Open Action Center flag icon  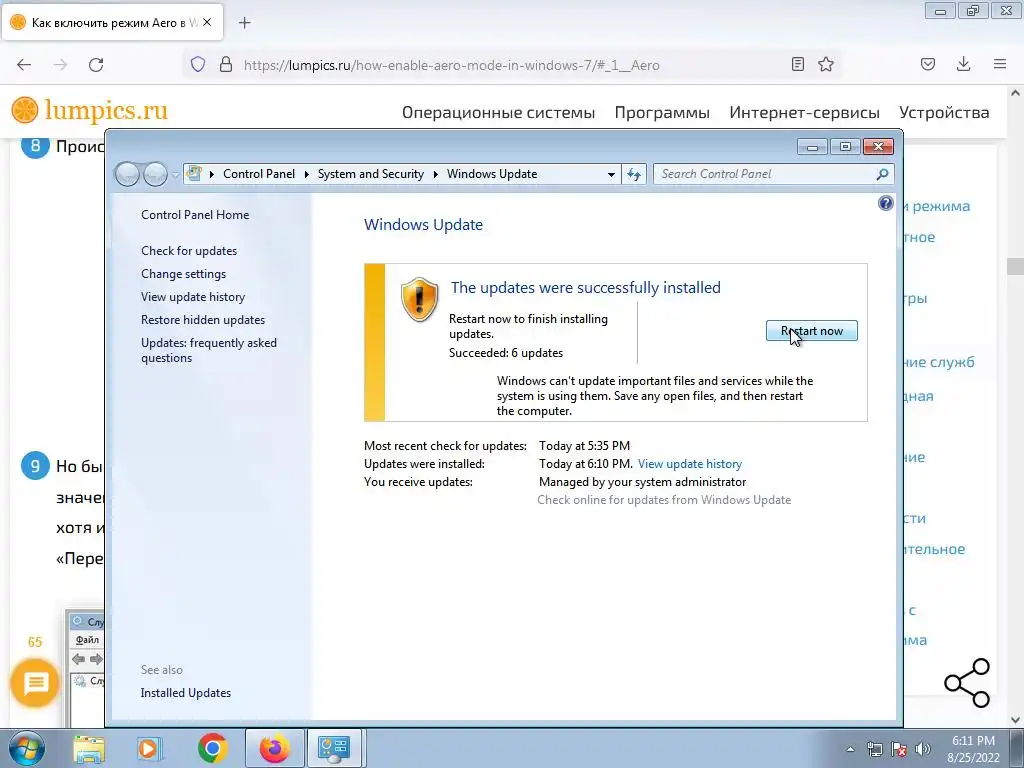[899, 749]
